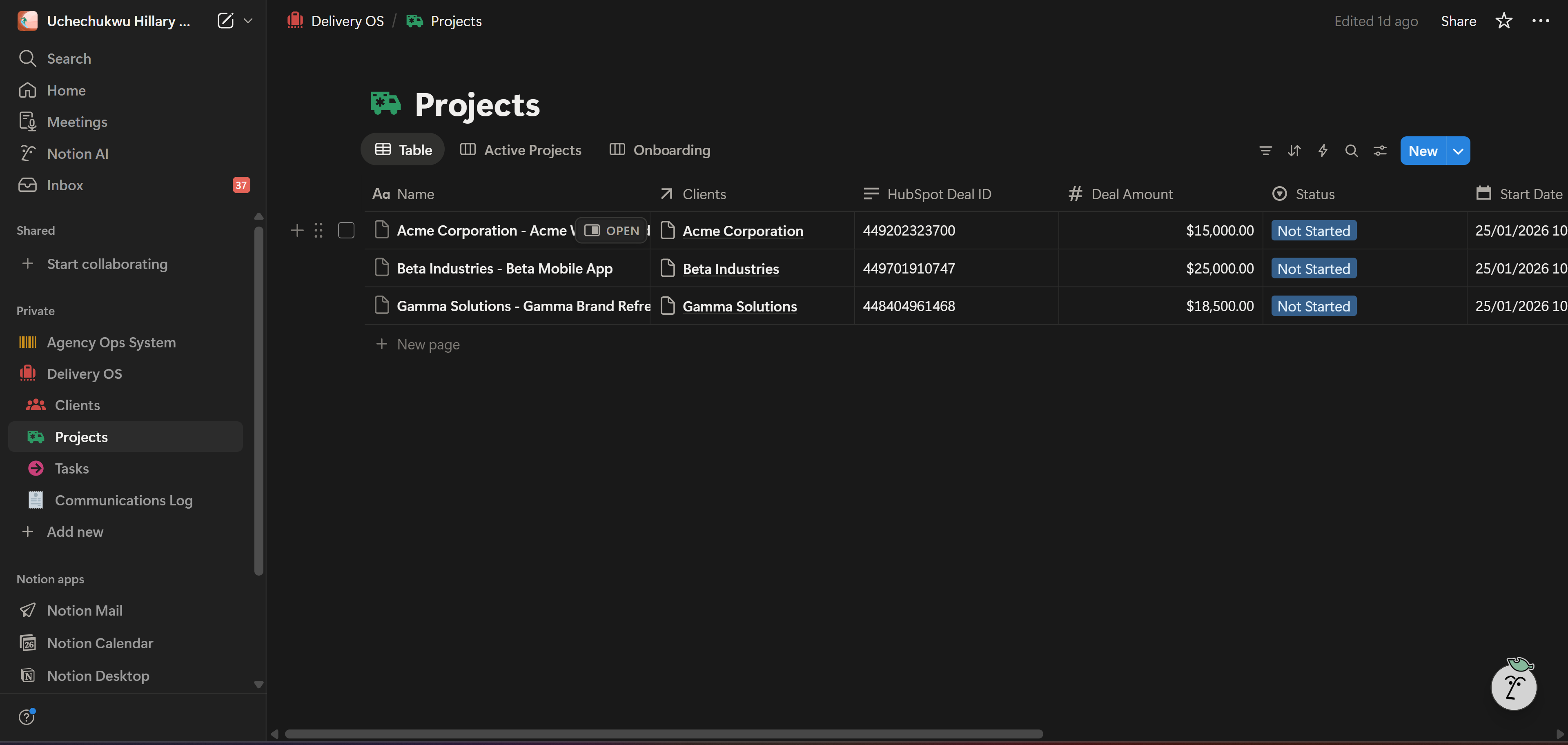The width and height of the screenshot is (1568, 745).
Task: Favorite this page using the star icon
Action: [x=1503, y=20]
